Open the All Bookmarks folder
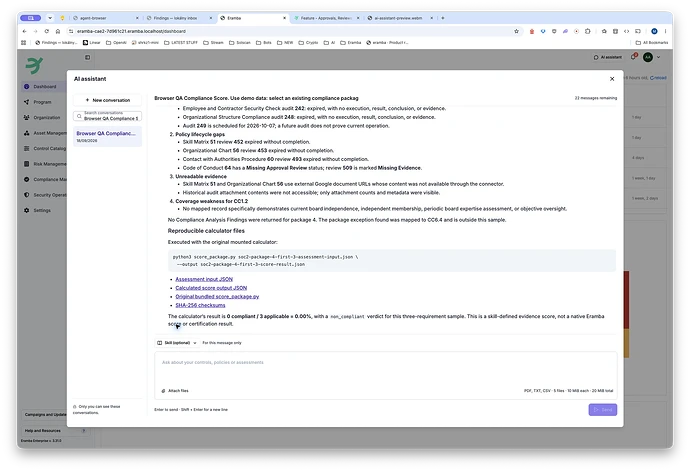690x470 pixels. 652,43
